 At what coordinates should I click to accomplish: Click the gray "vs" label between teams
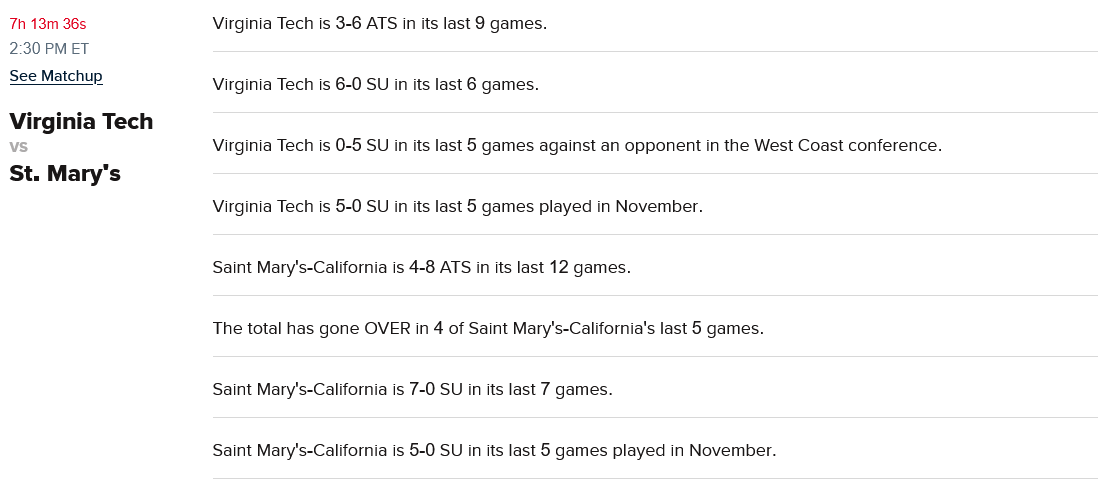coord(18,147)
